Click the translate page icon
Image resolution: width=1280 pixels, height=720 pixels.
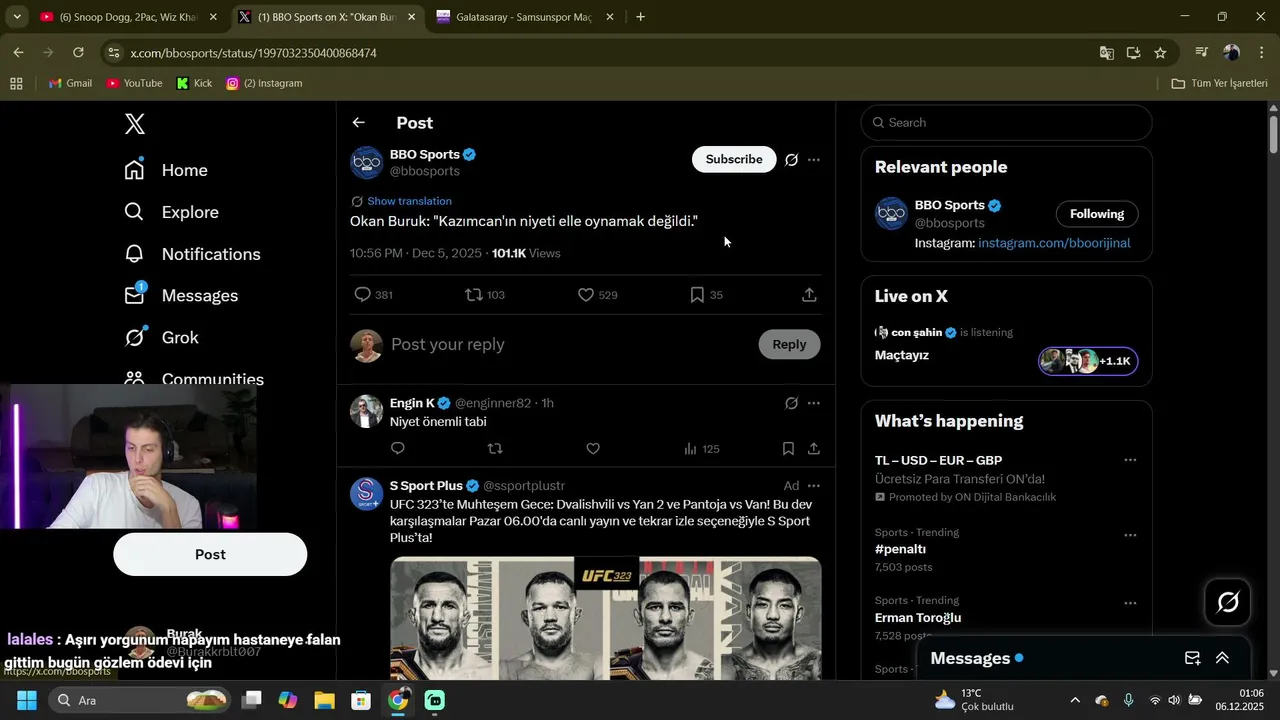pyautogui.click(x=1106, y=53)
